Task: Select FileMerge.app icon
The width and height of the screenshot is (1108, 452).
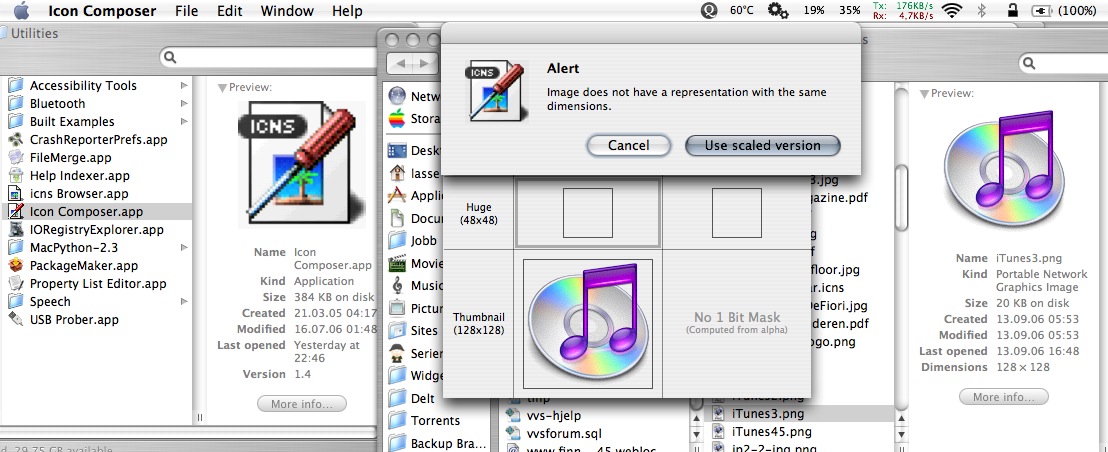Action: pos(16,157)
